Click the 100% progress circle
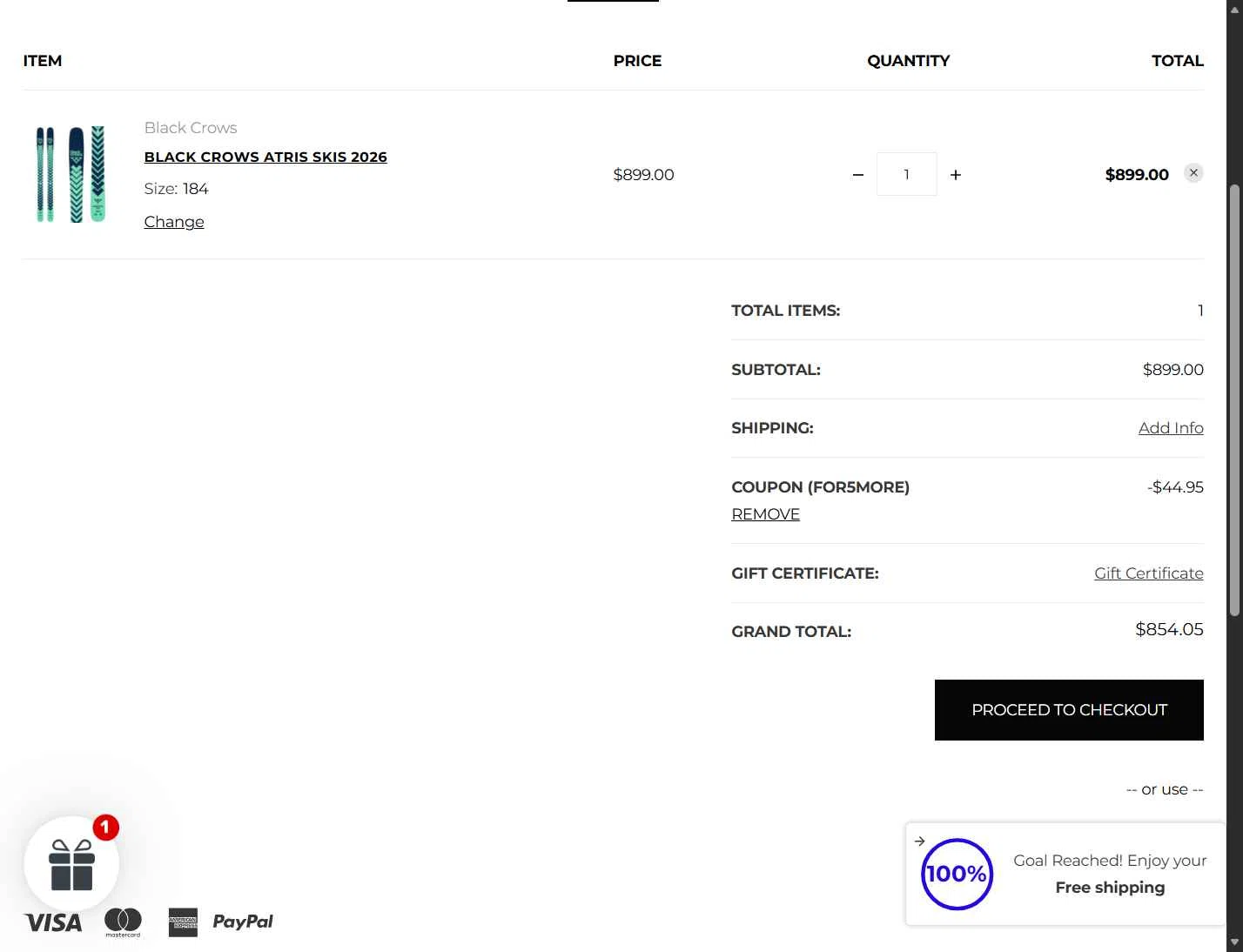The height and width of the screenshot is (952, 1243). click(957, 874)
